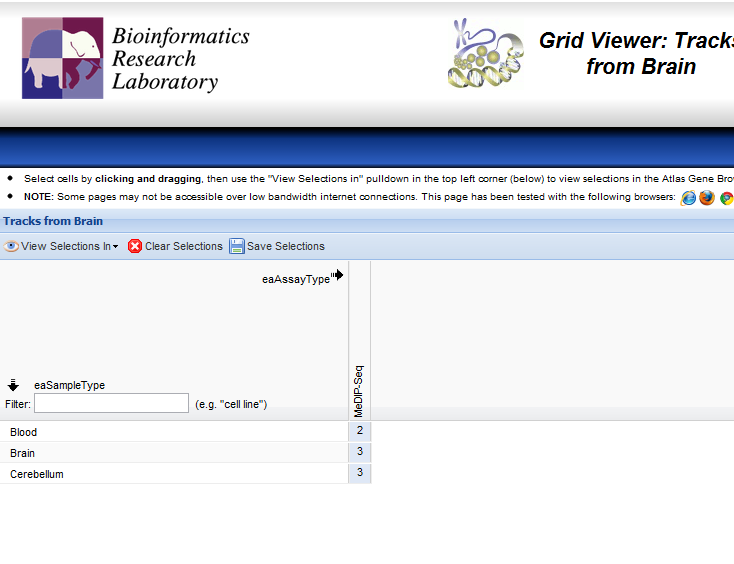Click the Bioinformatics Research Laboratory title text
The width and height of the screenshot is (734, 564).
(x=180, y=59)
